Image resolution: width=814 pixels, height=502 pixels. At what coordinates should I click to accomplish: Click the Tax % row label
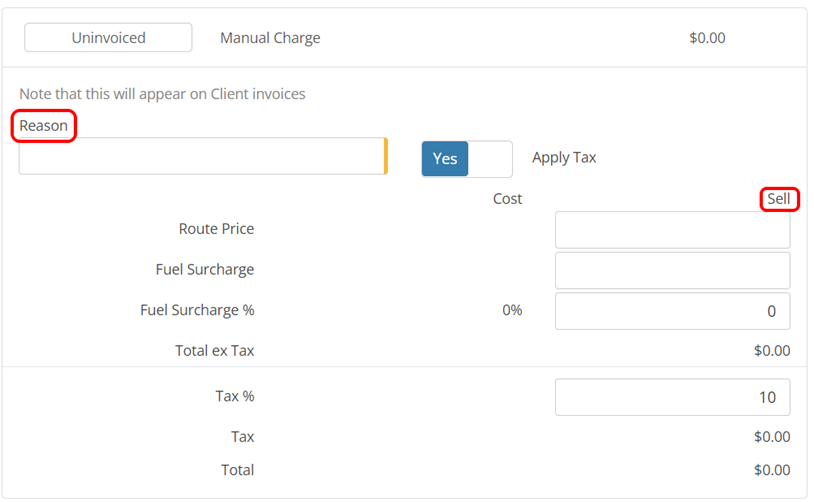point(234,396)
